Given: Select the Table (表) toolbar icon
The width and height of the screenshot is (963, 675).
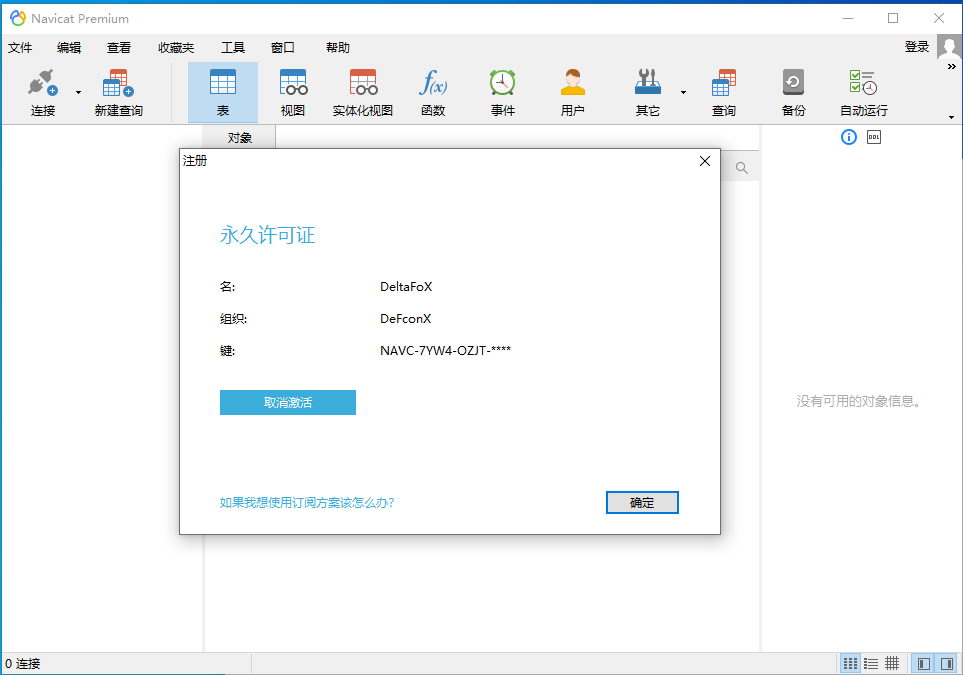Looking at the screenshot, I should (222, 92).
